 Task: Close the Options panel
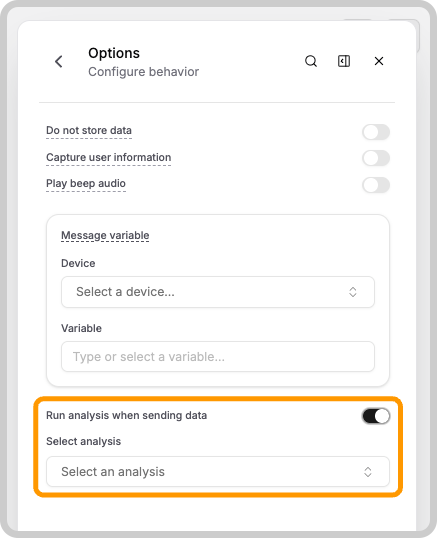pyautogui.click(x=379, y=61)
